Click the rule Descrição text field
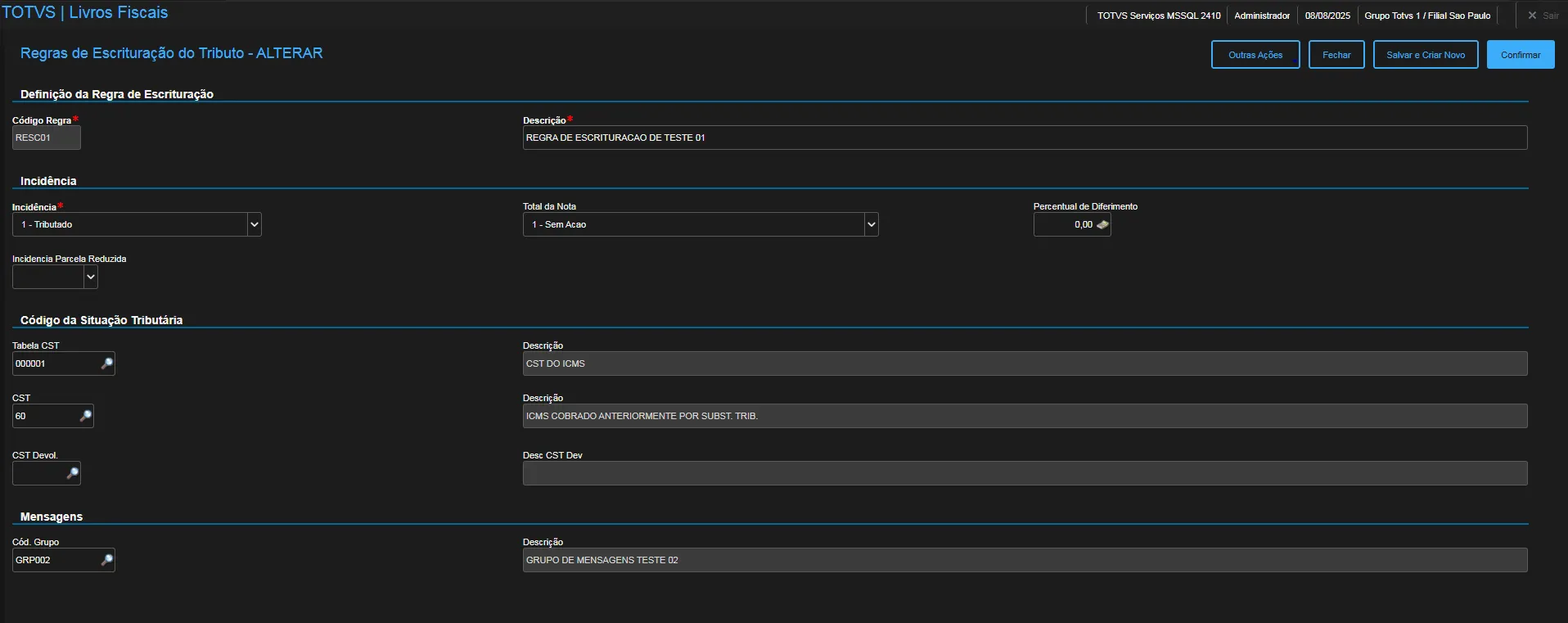 pos(1024,138)
